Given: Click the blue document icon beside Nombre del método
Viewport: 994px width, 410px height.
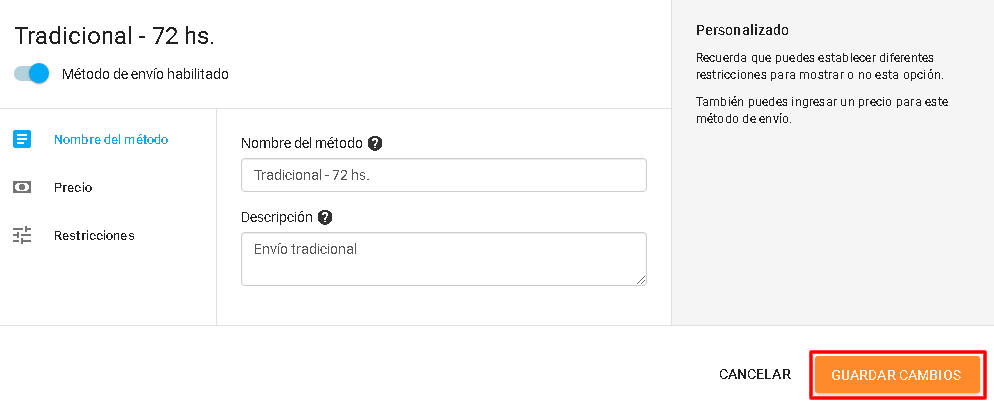Looking at the screenshot, I should pyautogui.click(x=22, y=139).
